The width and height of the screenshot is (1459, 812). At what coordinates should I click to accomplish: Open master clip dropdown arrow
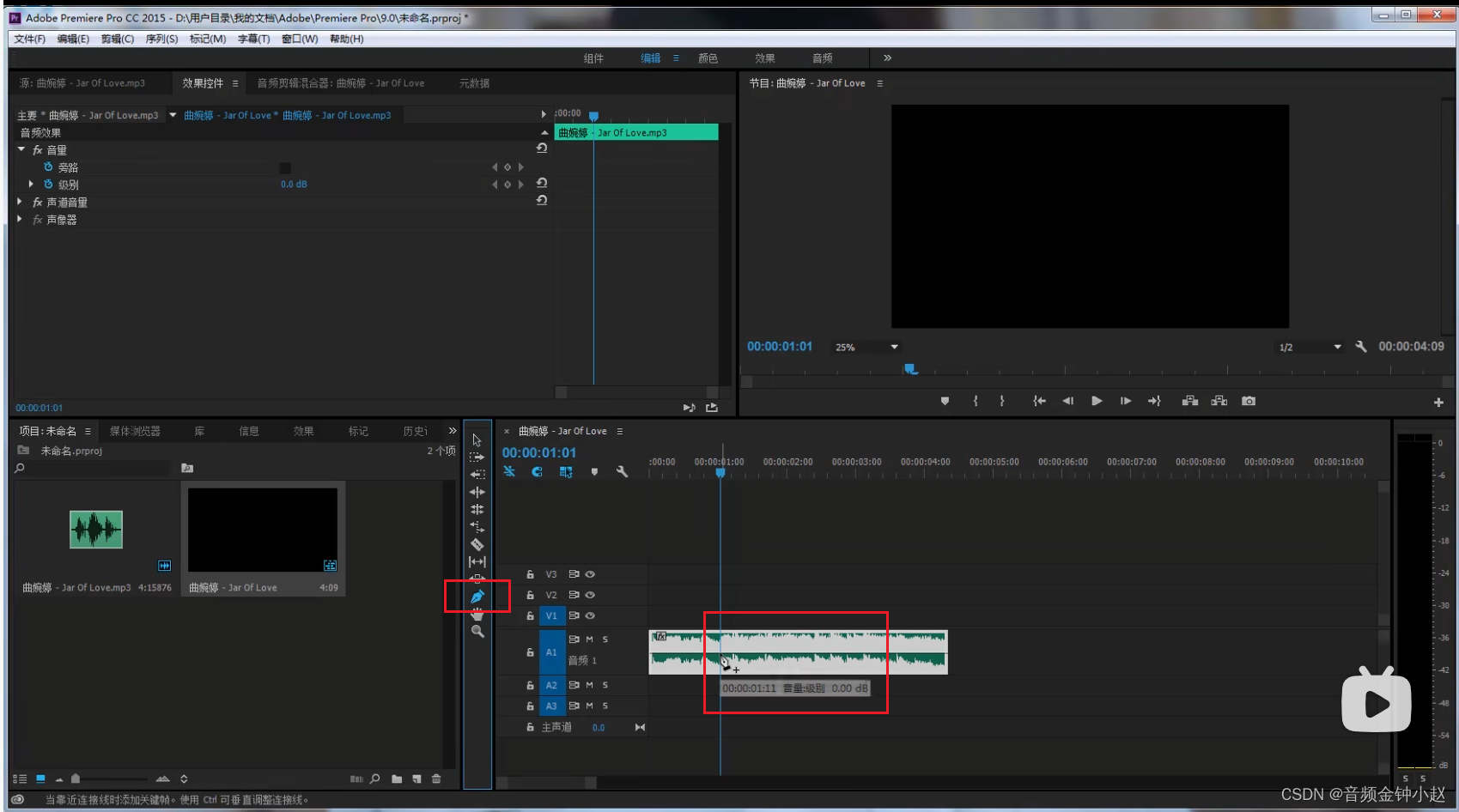tap(173, 115)
